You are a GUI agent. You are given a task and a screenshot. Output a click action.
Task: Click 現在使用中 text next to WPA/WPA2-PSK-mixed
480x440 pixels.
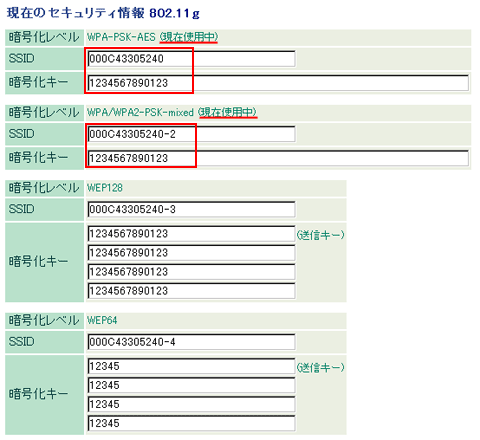[228, 112]
